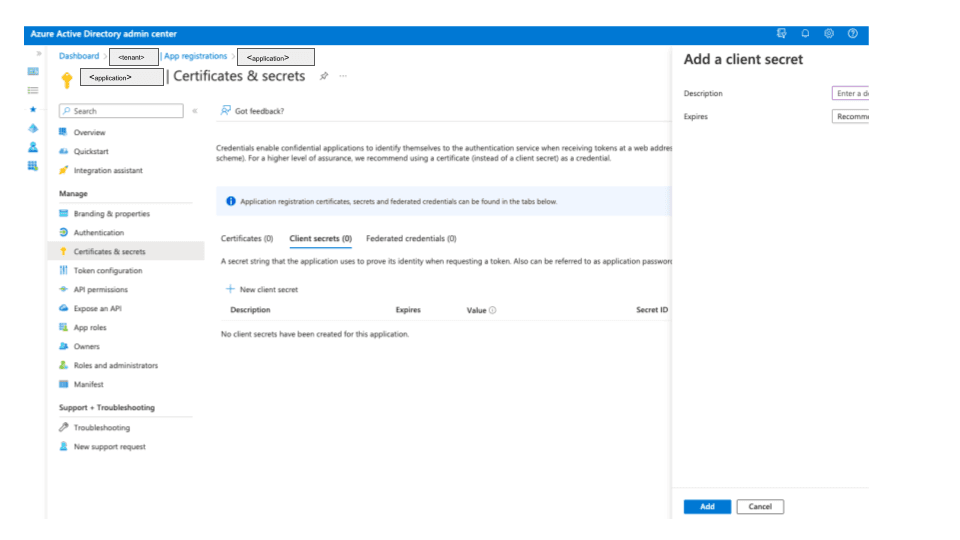Open New support request
960x540 pixels.
[x=110, y=446]
